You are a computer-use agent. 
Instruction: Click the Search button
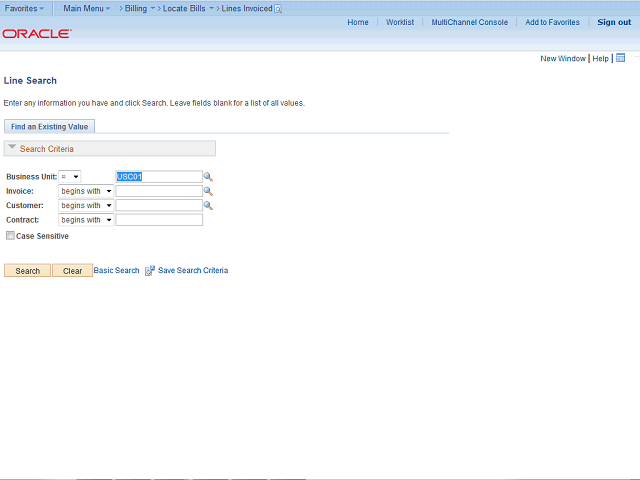[x=27, y=271]
